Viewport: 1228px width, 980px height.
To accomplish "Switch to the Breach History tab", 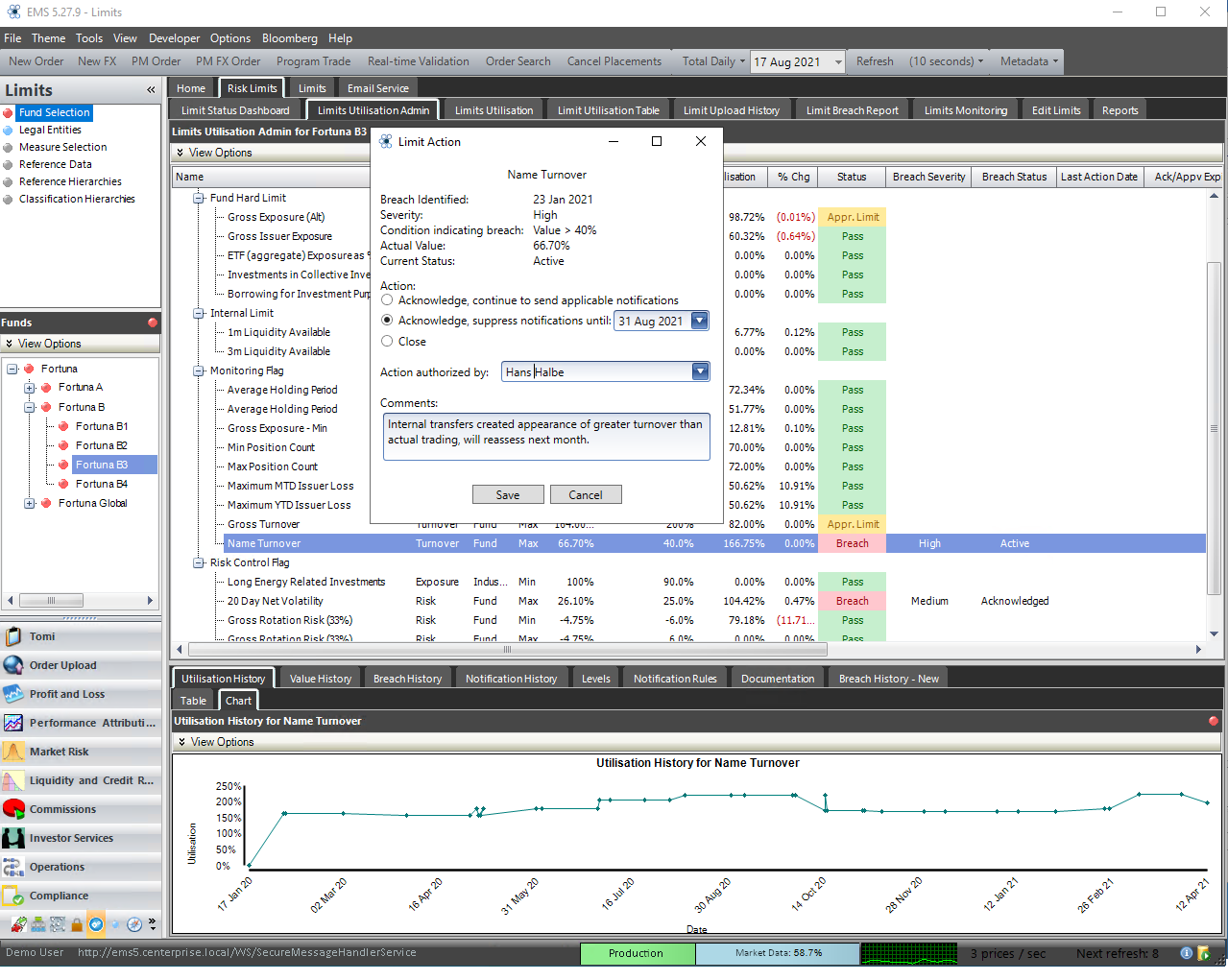I will click(407, 679).
